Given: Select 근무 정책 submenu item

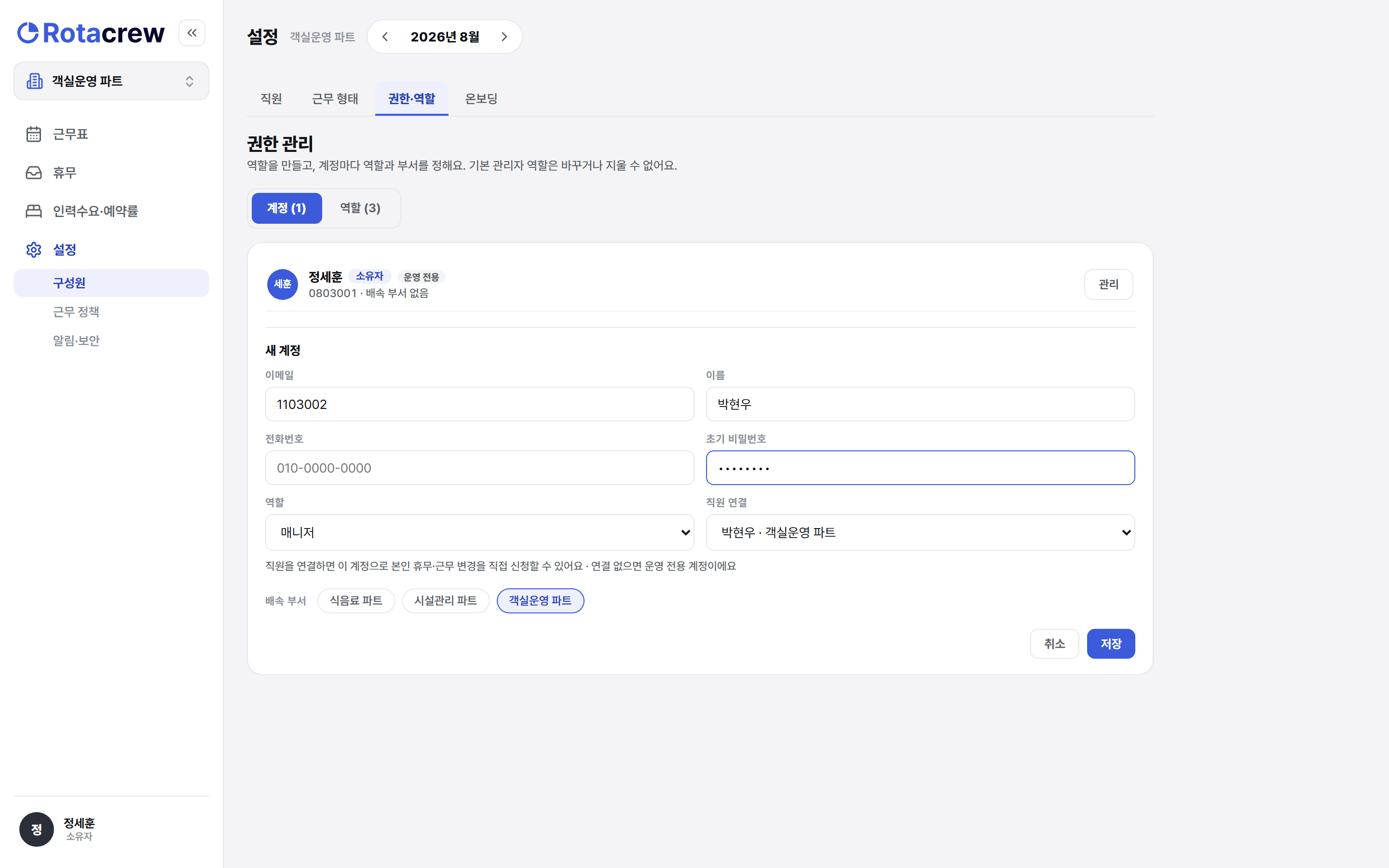Looking at the screenshot, I should [111, 312].
